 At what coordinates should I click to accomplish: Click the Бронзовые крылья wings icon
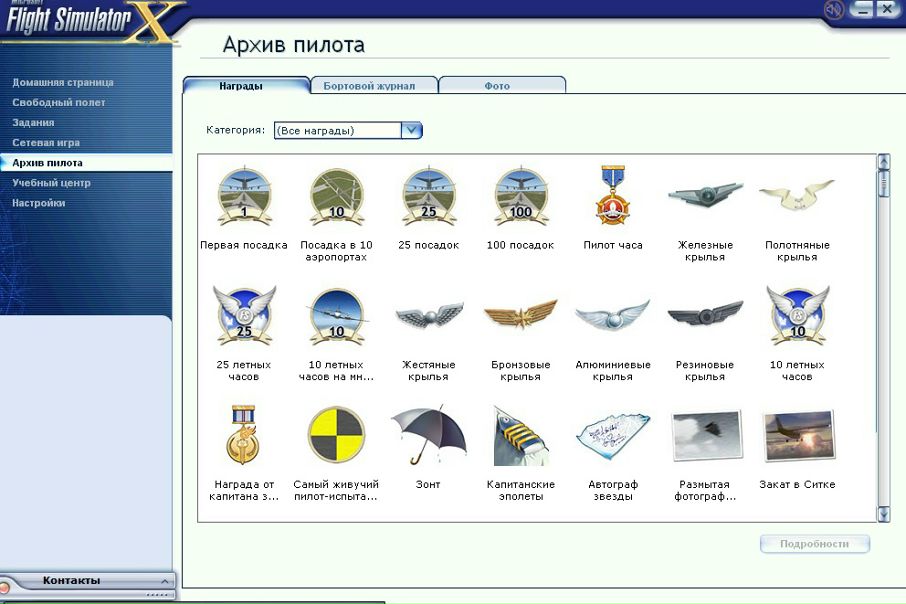(521, 316)
